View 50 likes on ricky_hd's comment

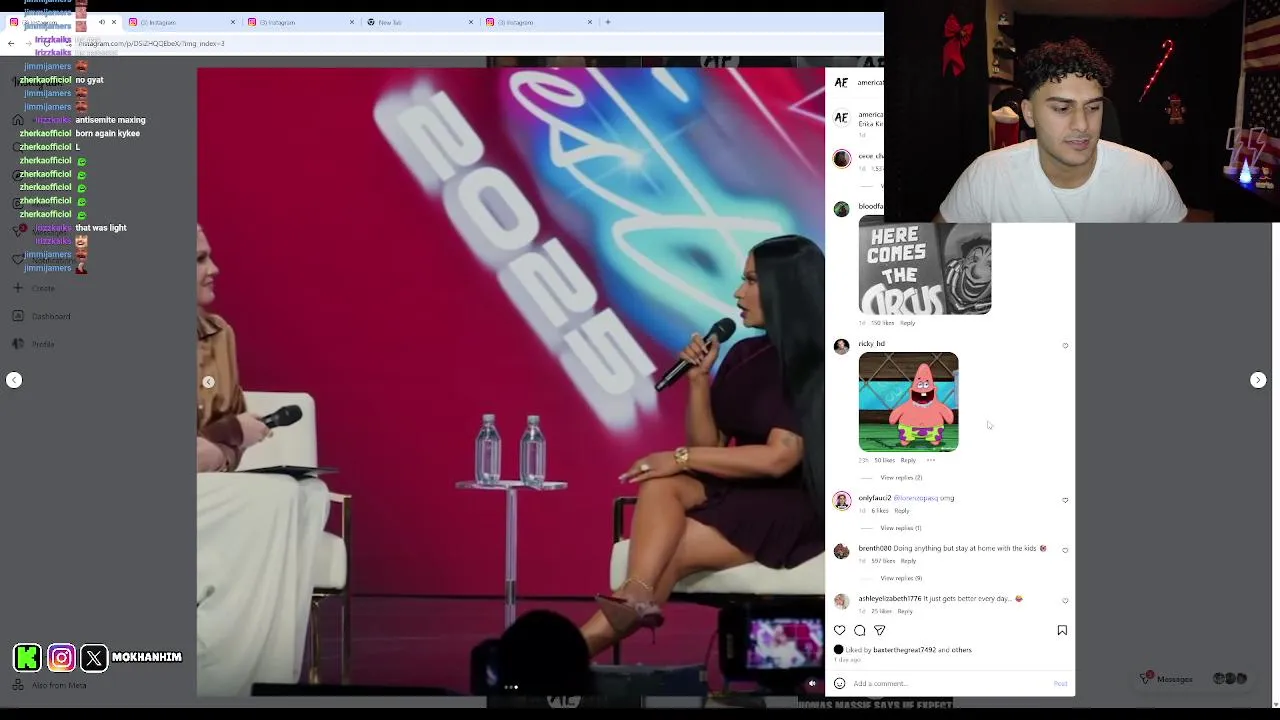[x=885, y=460]
